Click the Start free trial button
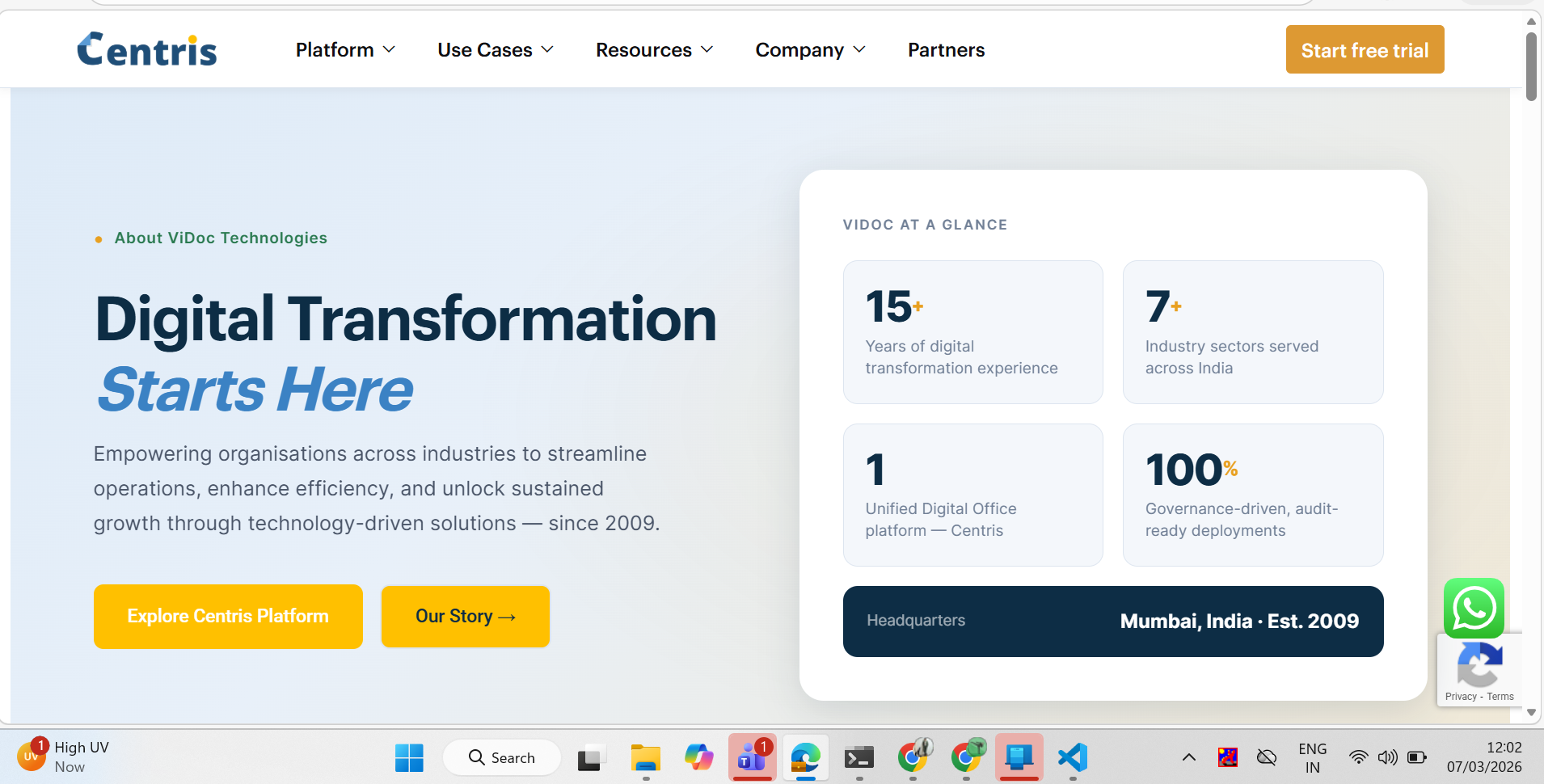Viewport: 1544px width, 784px height. click(x=1365, y=50)
